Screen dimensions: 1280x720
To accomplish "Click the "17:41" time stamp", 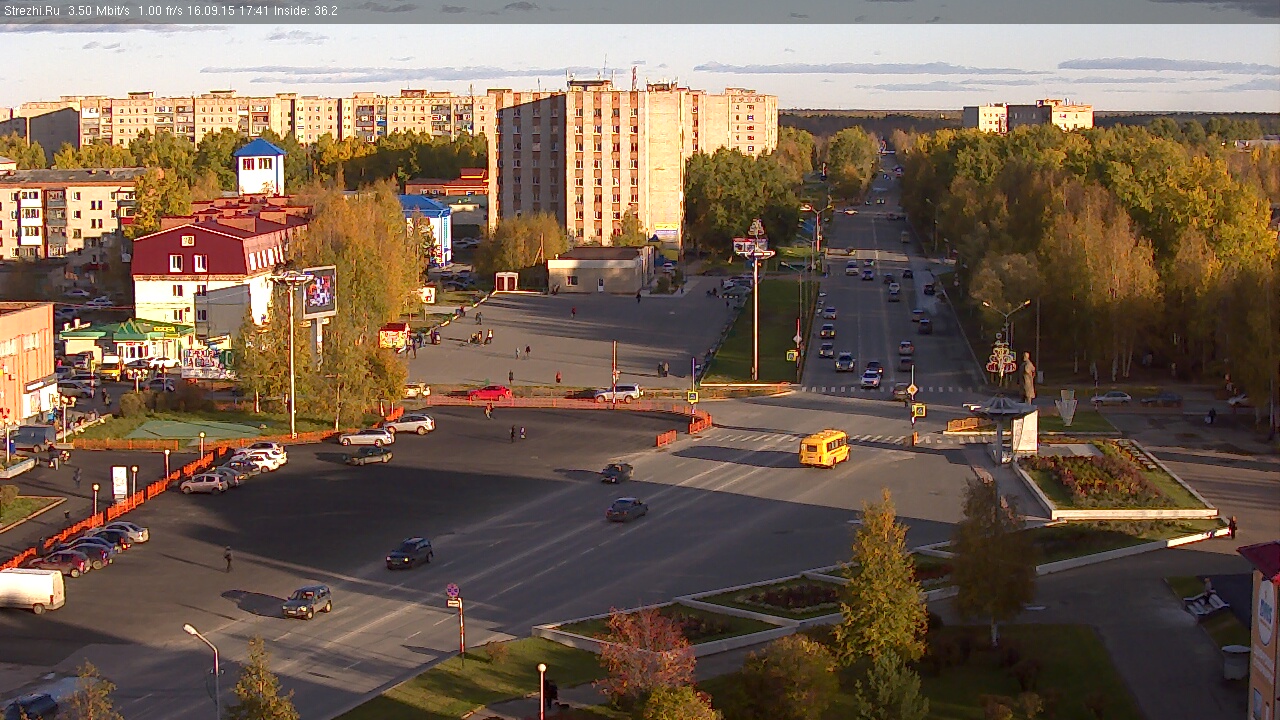I will (x=255, y=11).
